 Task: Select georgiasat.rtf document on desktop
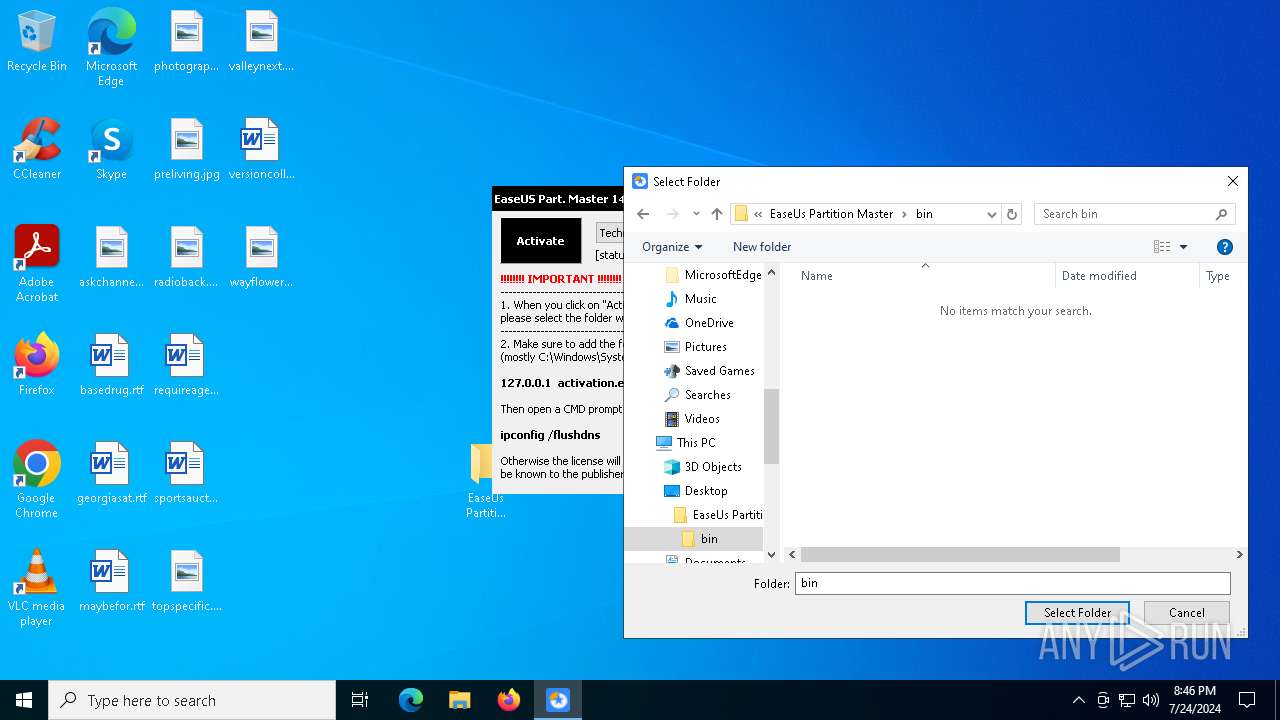click(x=111, y=473)
